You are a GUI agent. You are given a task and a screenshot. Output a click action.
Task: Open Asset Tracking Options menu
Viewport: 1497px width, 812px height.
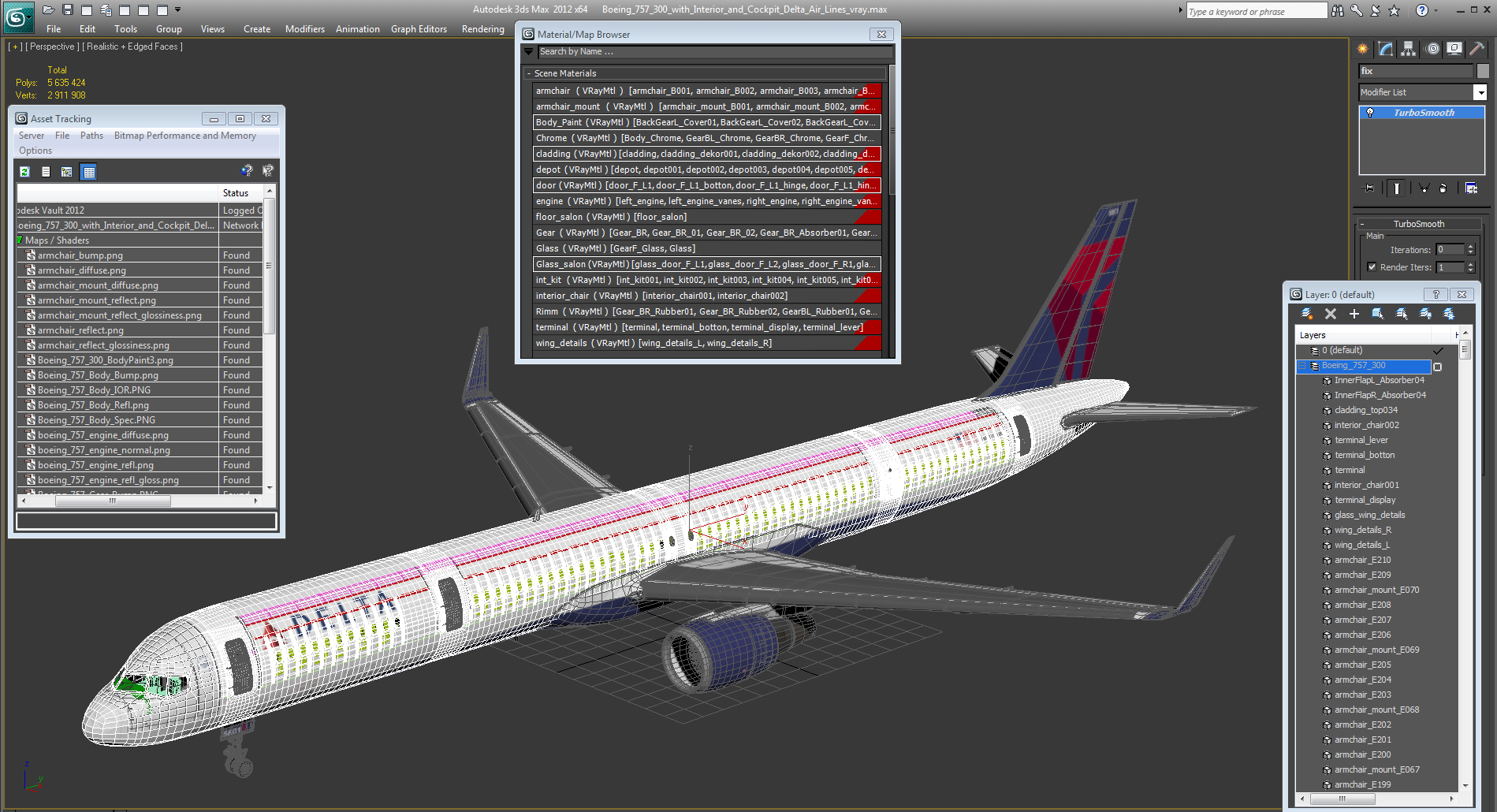[x=35, y=151]
